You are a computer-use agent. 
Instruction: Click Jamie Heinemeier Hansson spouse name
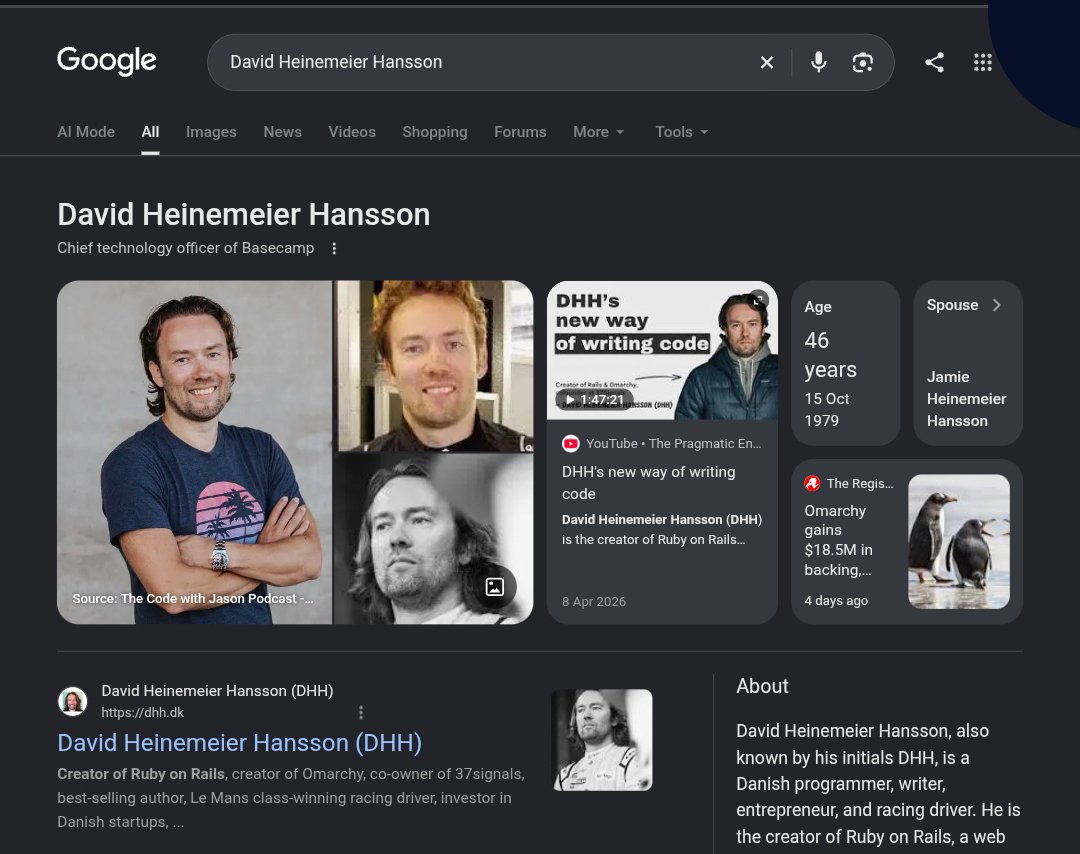pos(966,399)
